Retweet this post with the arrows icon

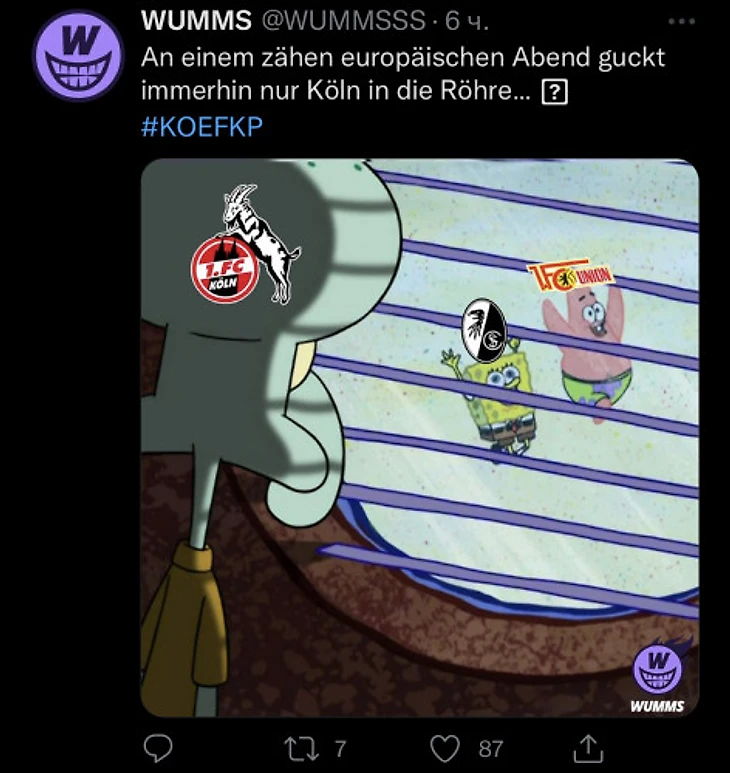coord(301,748)
